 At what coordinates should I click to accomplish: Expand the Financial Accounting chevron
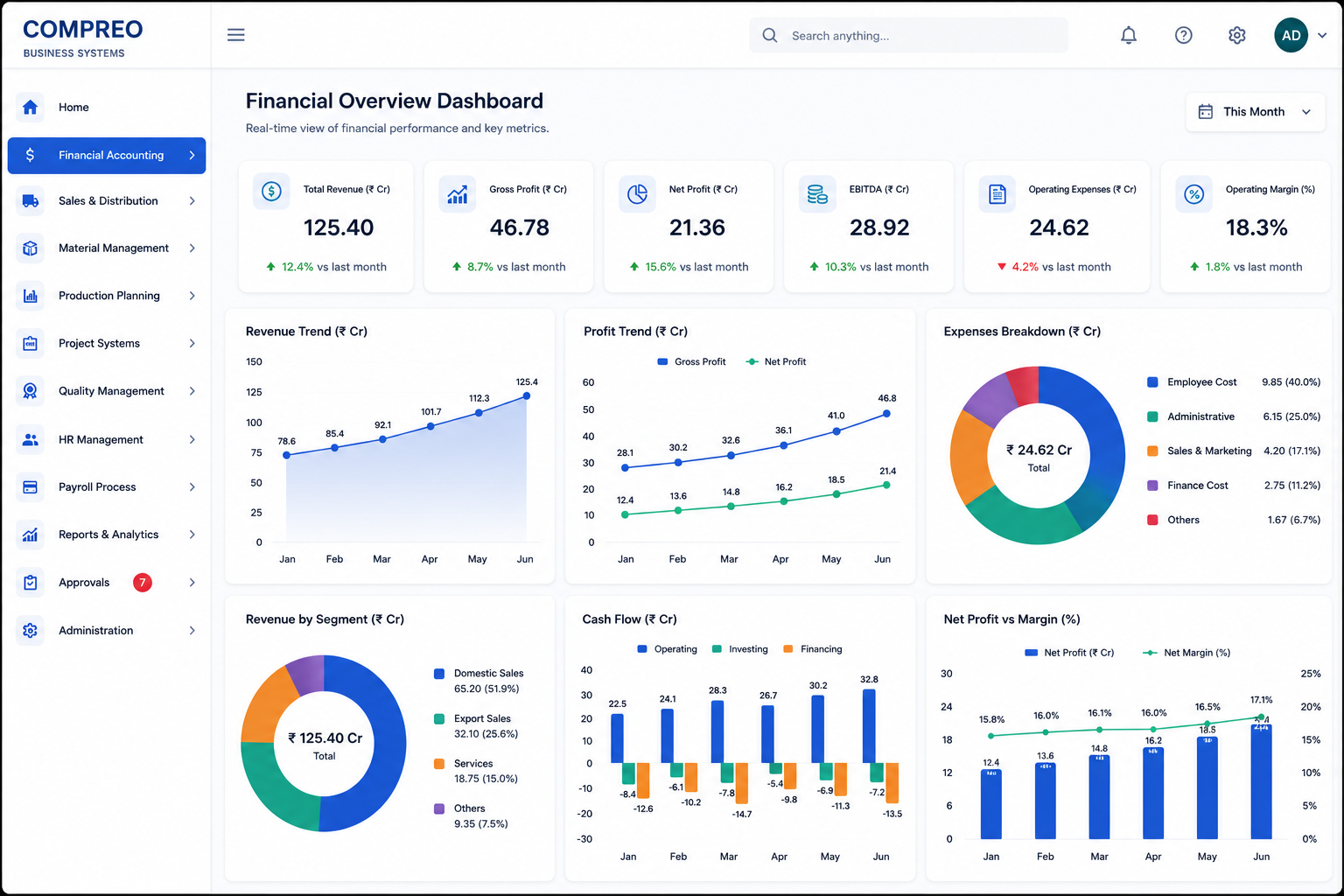coord(192,155)
